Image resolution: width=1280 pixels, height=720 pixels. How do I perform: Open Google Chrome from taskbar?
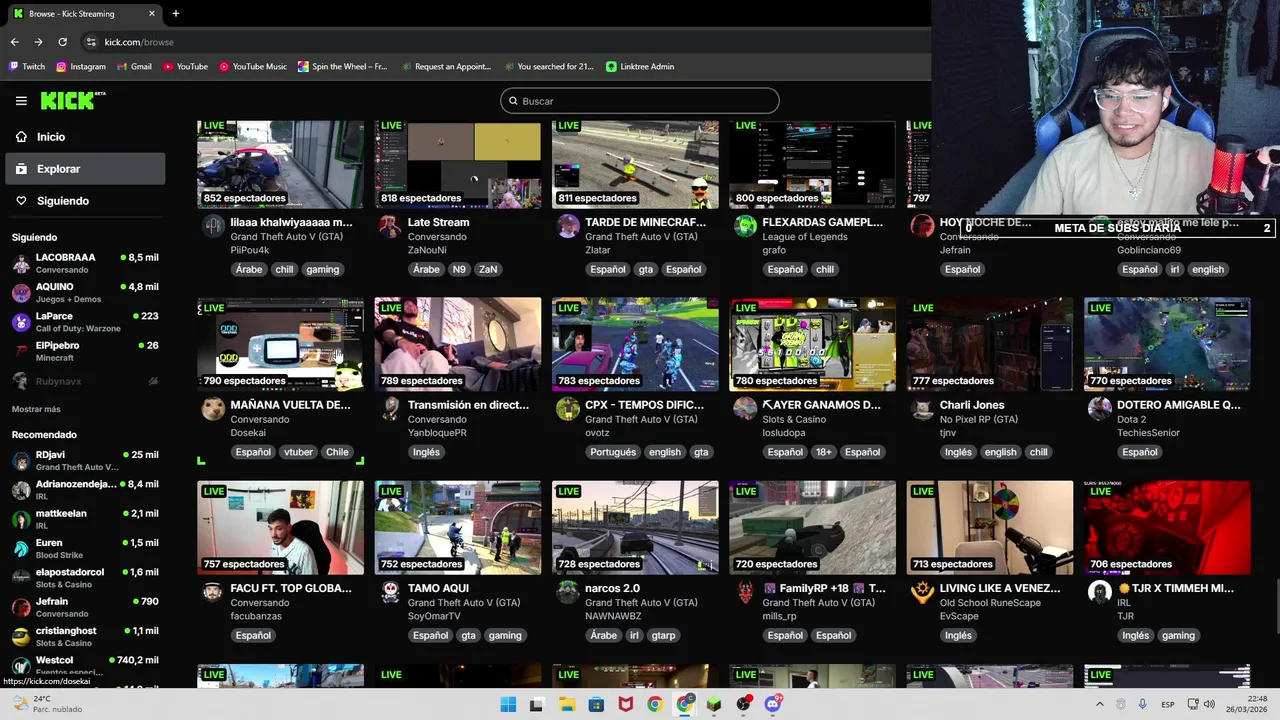click(x=654, y=704)
